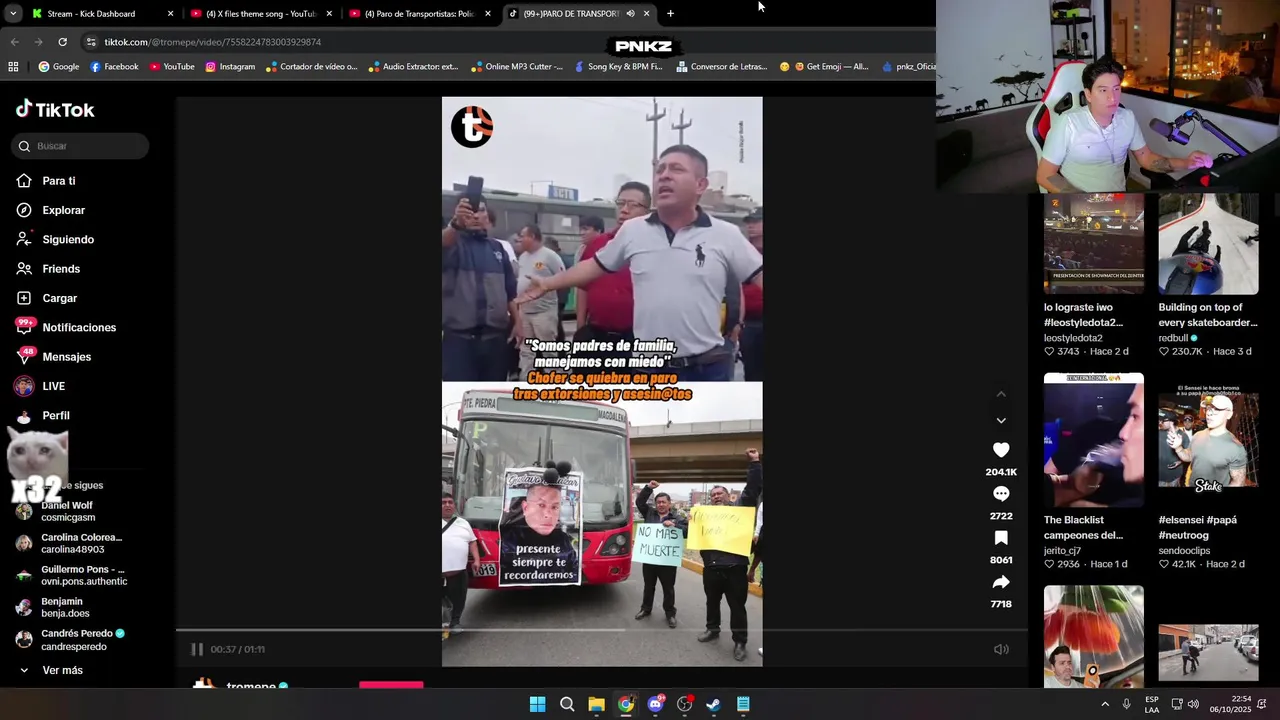
Task: Switch to X files theme song tab
Action: [x=260, y=14]
